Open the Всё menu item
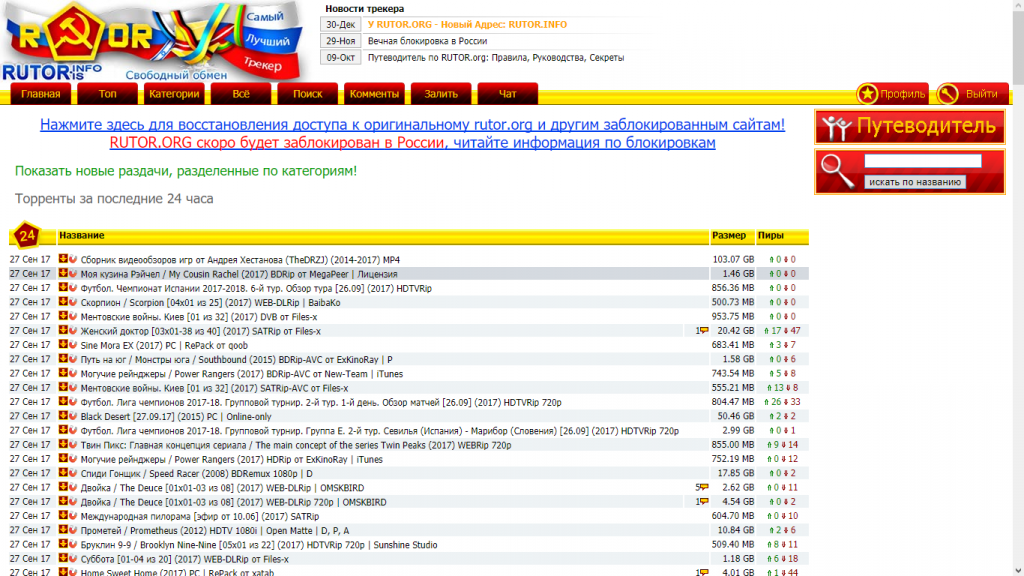This screenshot has width=1024, height=576. 240,93
